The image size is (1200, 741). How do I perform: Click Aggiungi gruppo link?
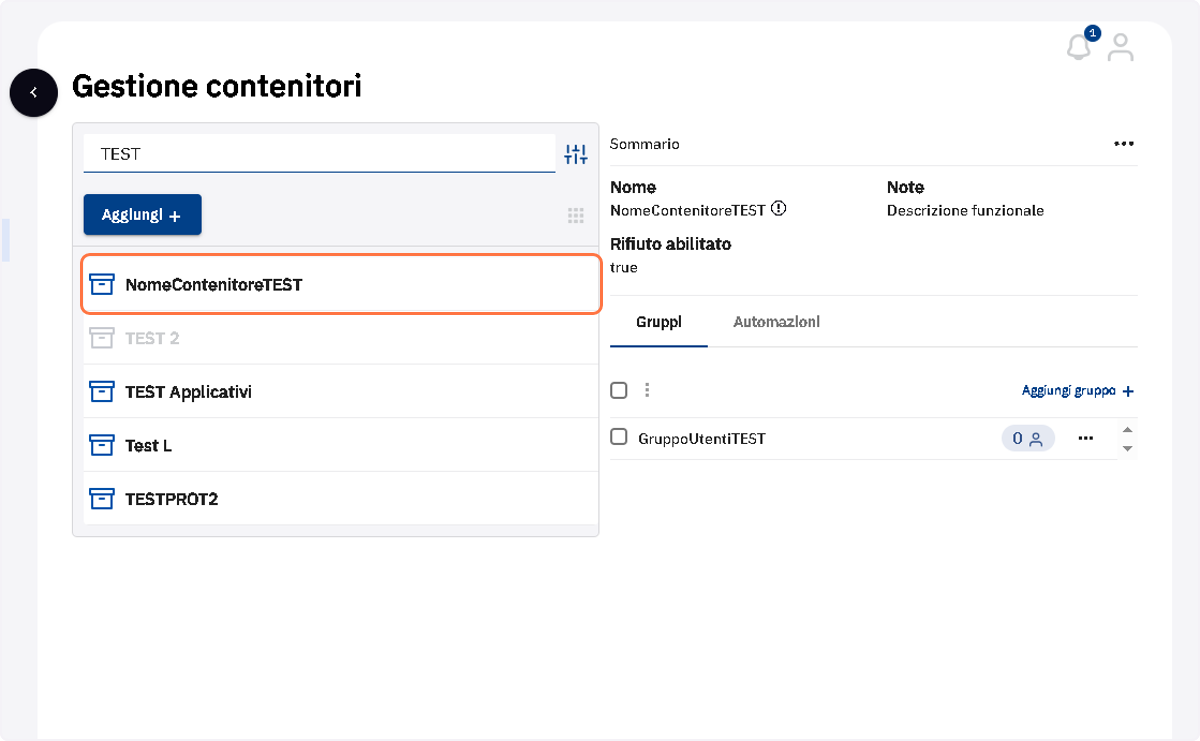coord(1078,391)
